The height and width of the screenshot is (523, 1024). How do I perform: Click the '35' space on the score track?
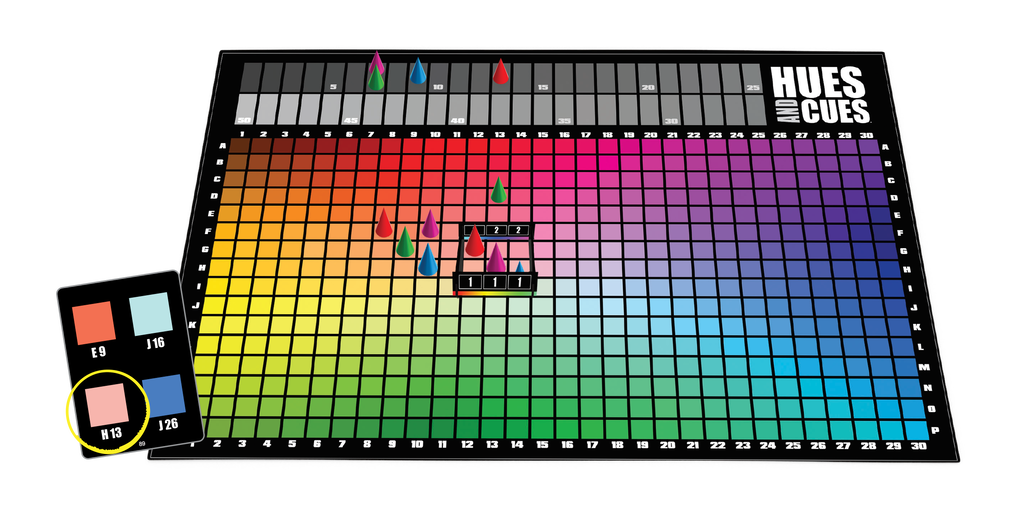coord(564,110)
